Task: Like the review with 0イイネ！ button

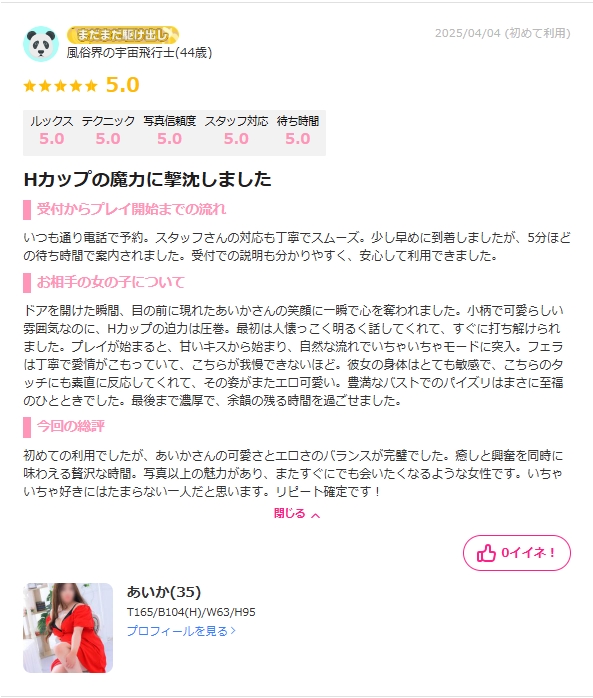Action: (x=517, y=553)
